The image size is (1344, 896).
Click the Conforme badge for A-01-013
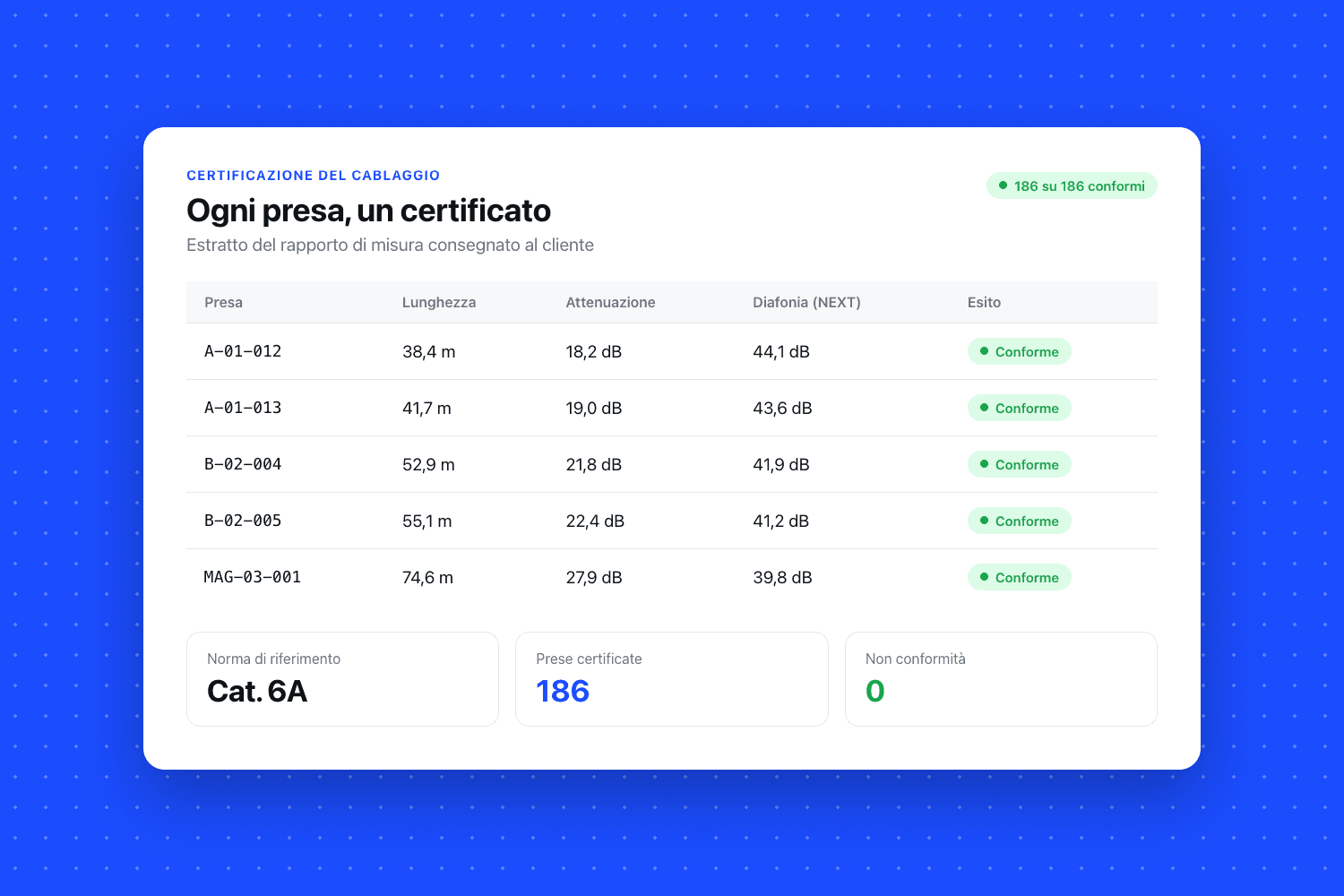(x=1020, y=408)
